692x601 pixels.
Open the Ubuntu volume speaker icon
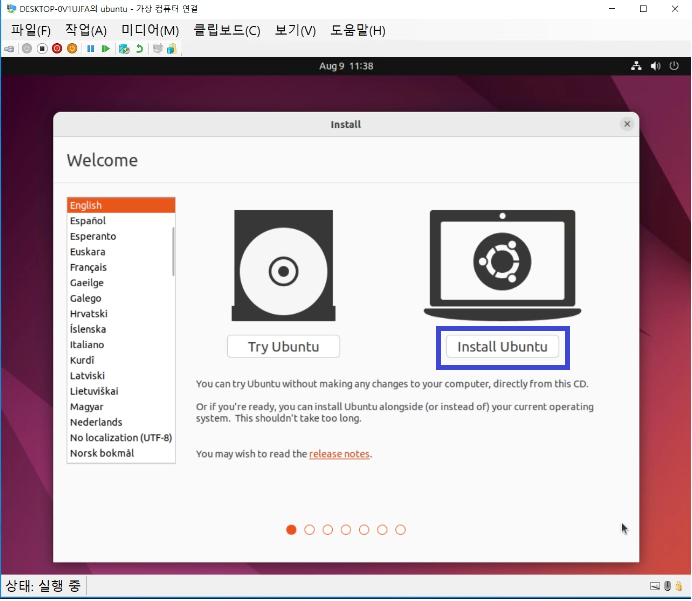[x=655, y=66]
